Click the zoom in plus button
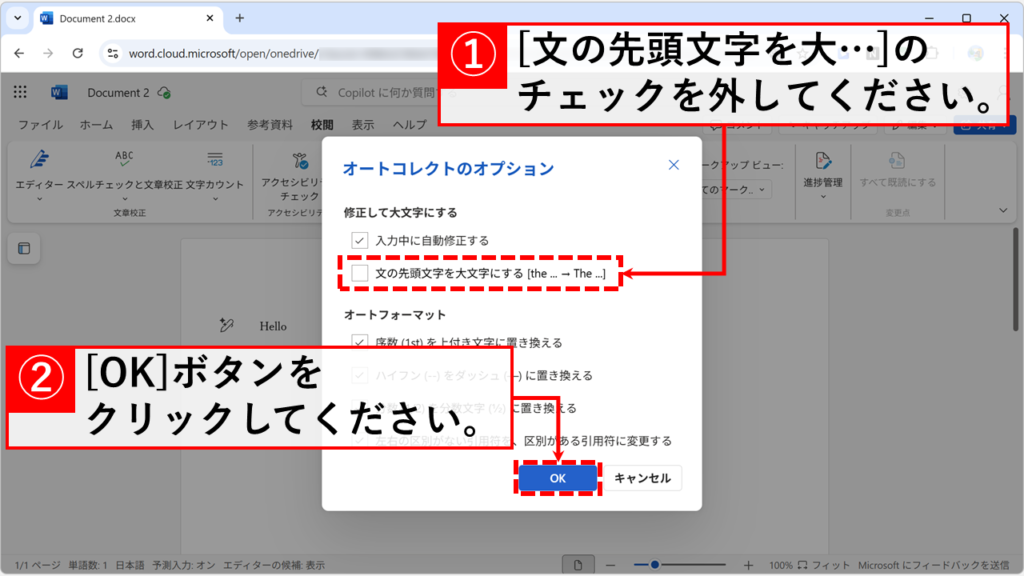Image resolution: width=1024 pixels, height=576 pixels. click(x=748, y=565)
